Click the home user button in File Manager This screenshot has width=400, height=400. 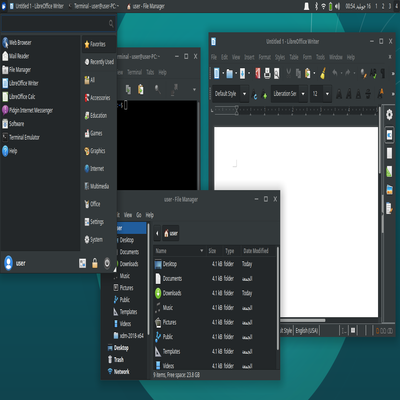tap(171, 233)
